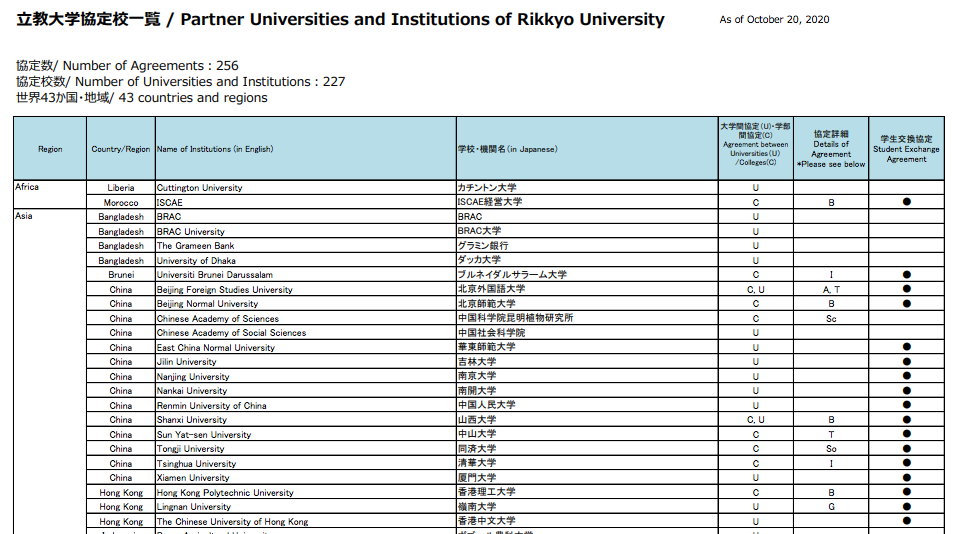Click the 'As of October 20, 2020' date text
The height and width of the screenshot is (534, 960).
pyautogui.click(x=774, y=20)
